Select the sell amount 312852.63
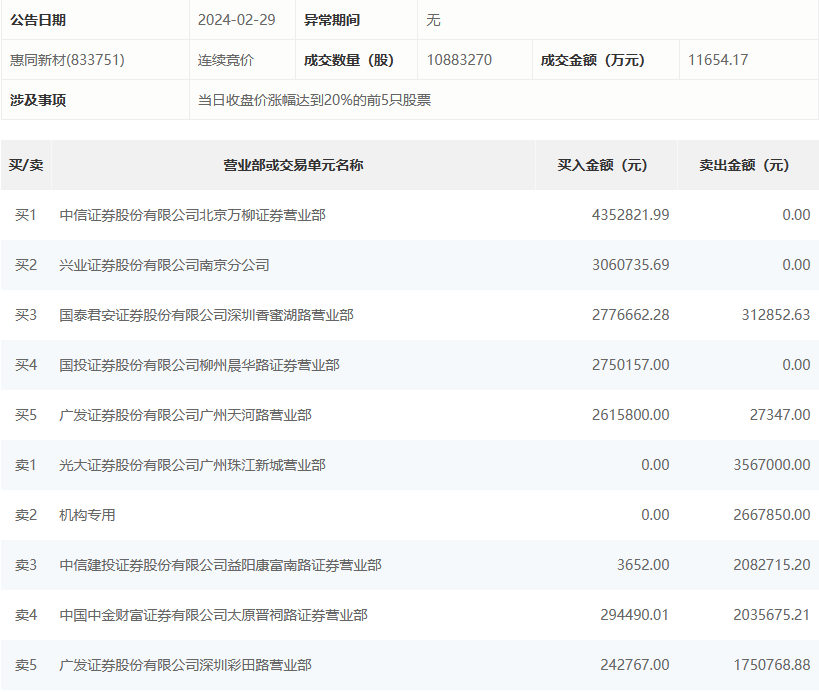 [776, 315]
